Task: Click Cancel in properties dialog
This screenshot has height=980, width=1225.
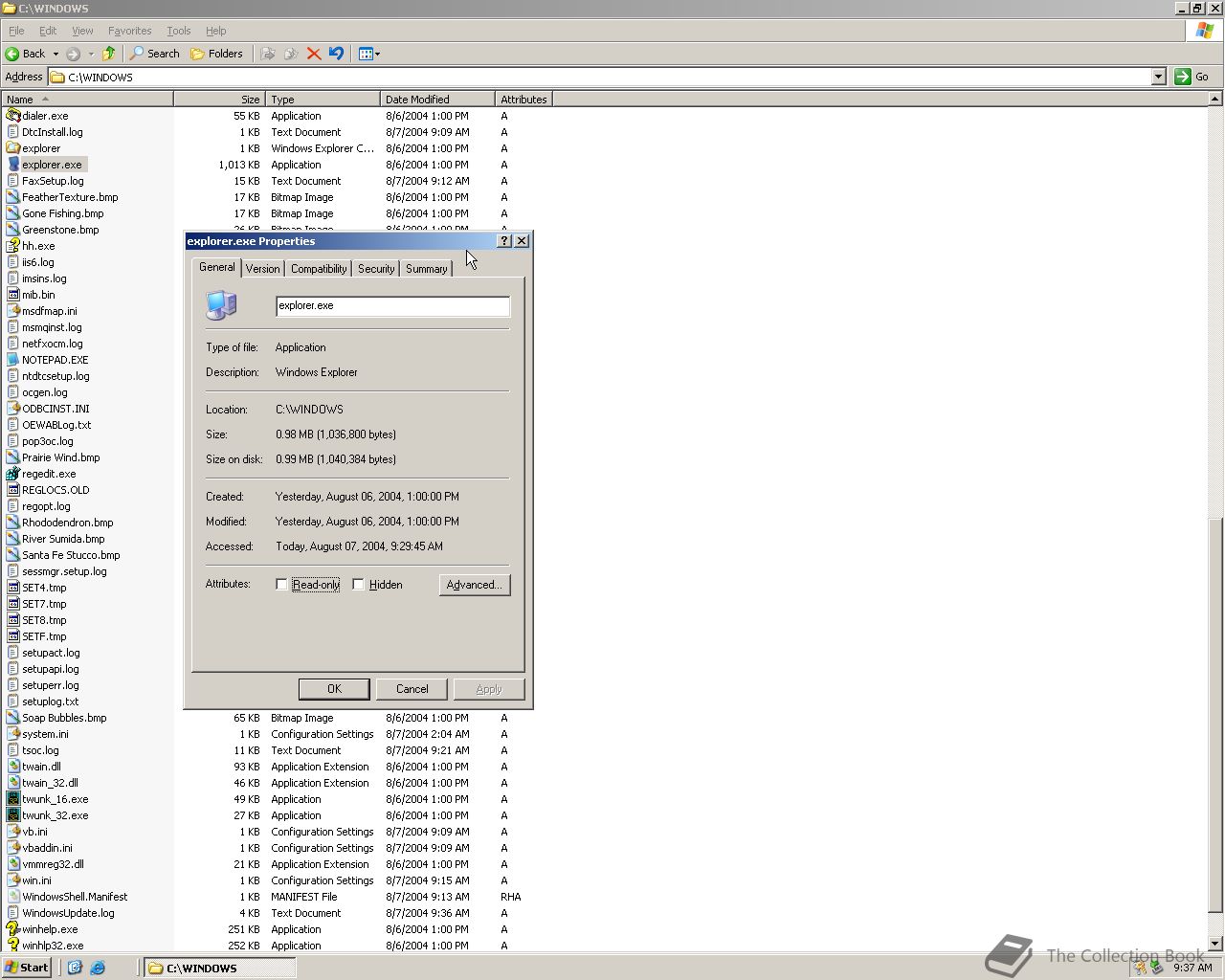Action: pos(412,689)
